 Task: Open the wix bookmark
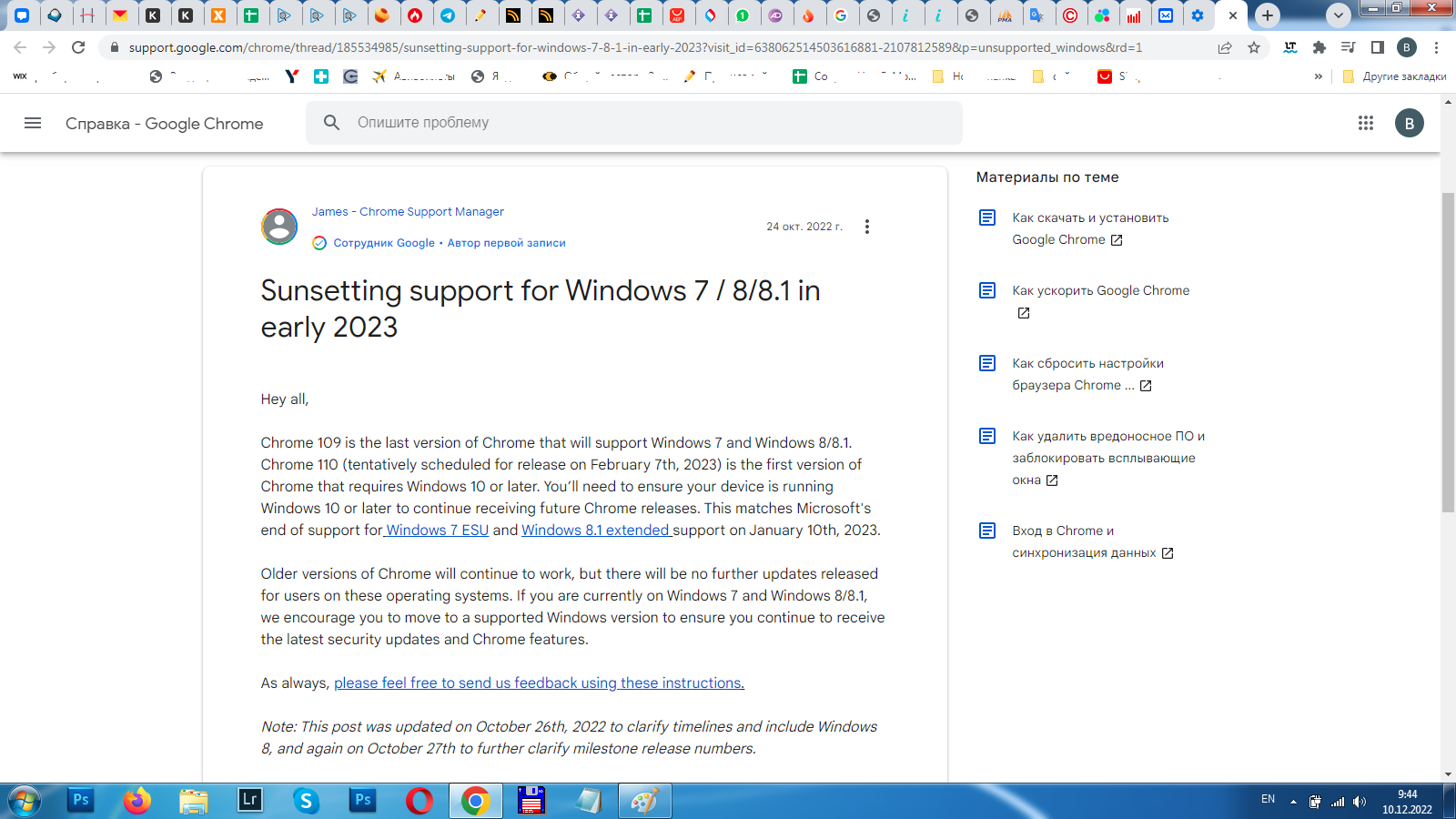20,76
